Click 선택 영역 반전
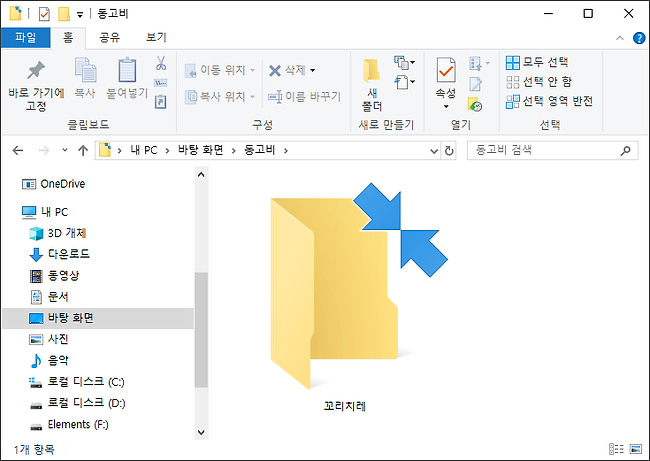Image resolution: width=650 pixels, height=461 pixels. point(550,101)
